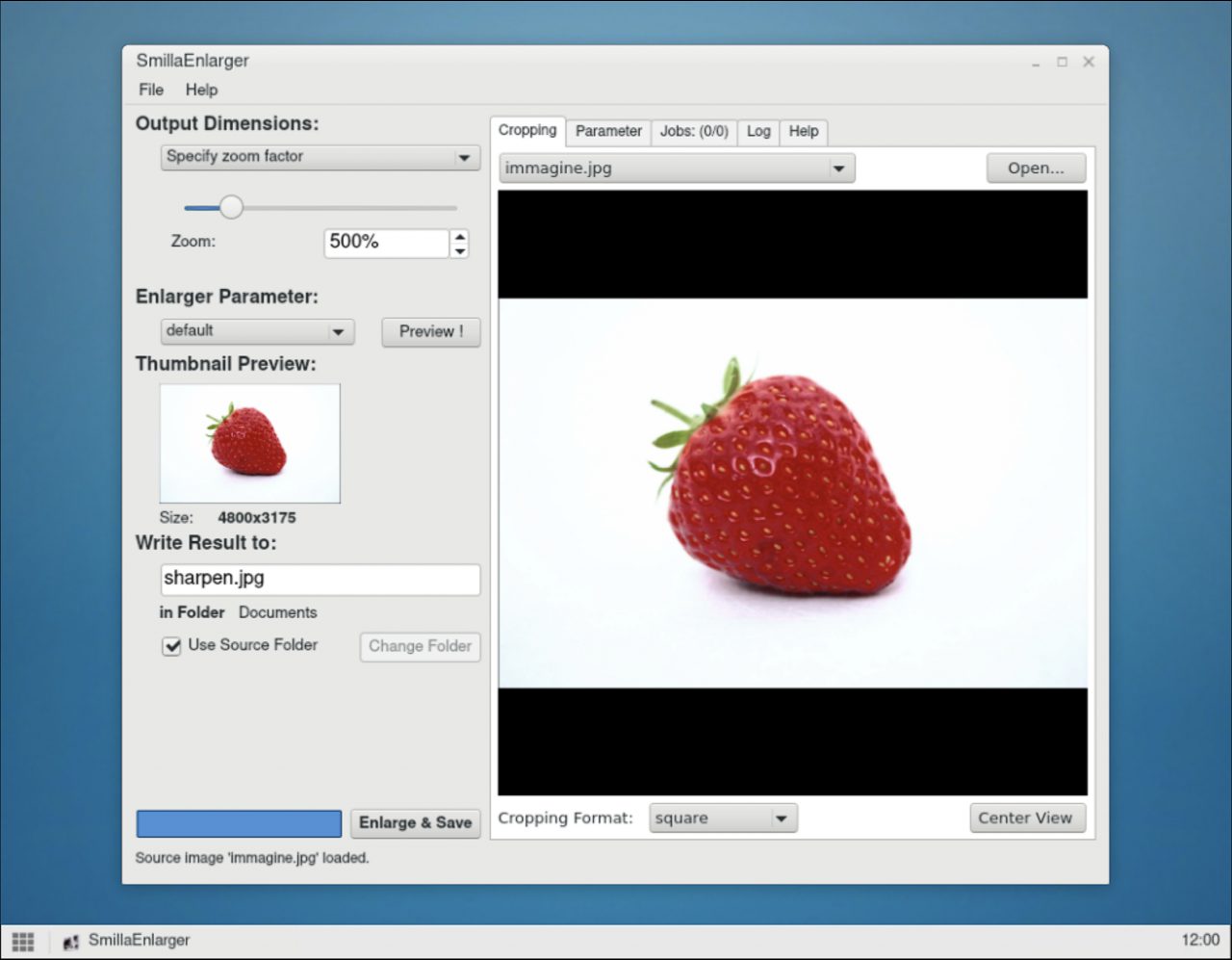The width and height of the screenshot is (1232, 960).
Task: Switch to the Jobs: (0/0) tab
Action: pyautogui.click(x=693, y=131)
